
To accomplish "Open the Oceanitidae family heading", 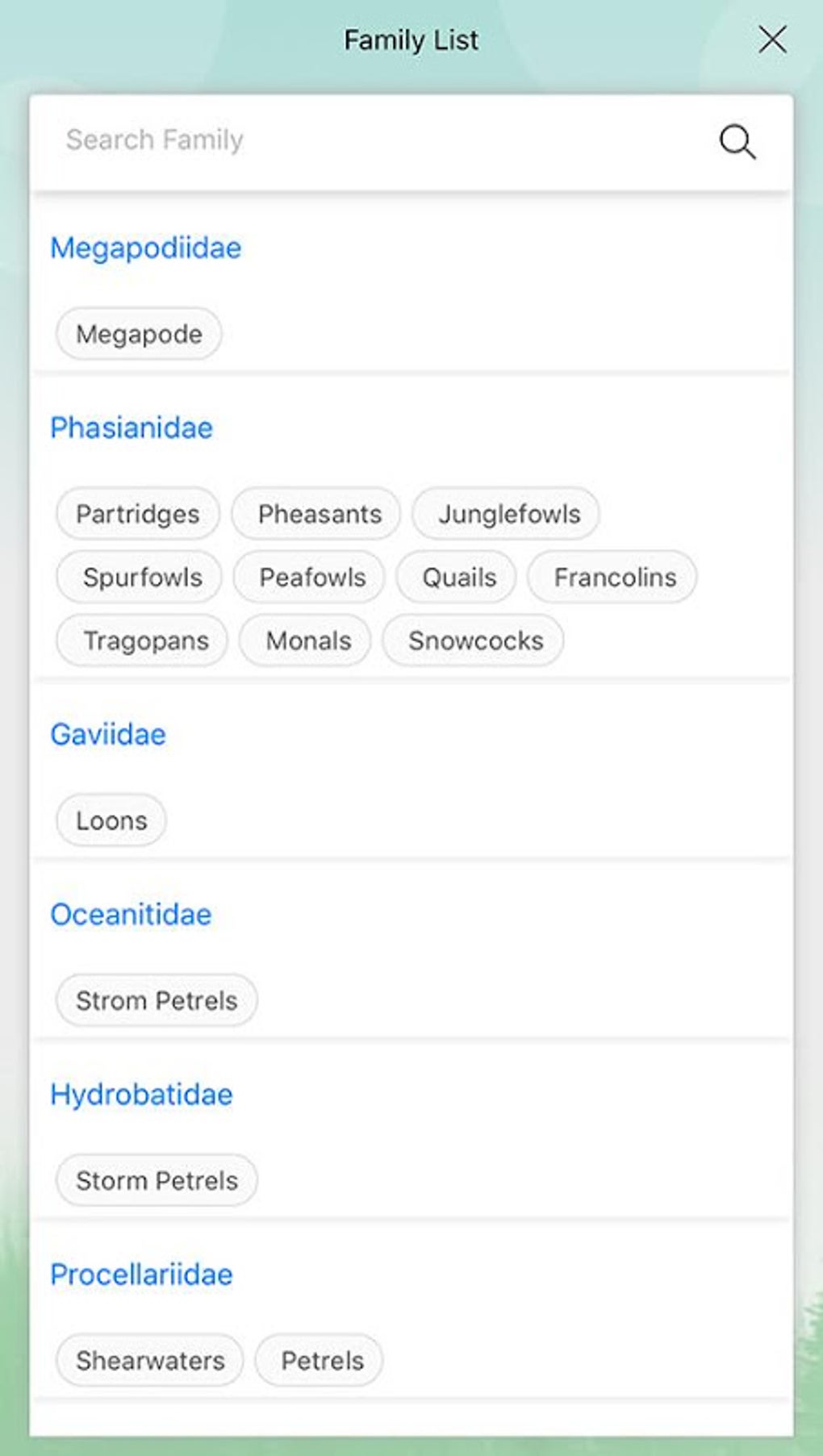I will click(x=131, y=914).
